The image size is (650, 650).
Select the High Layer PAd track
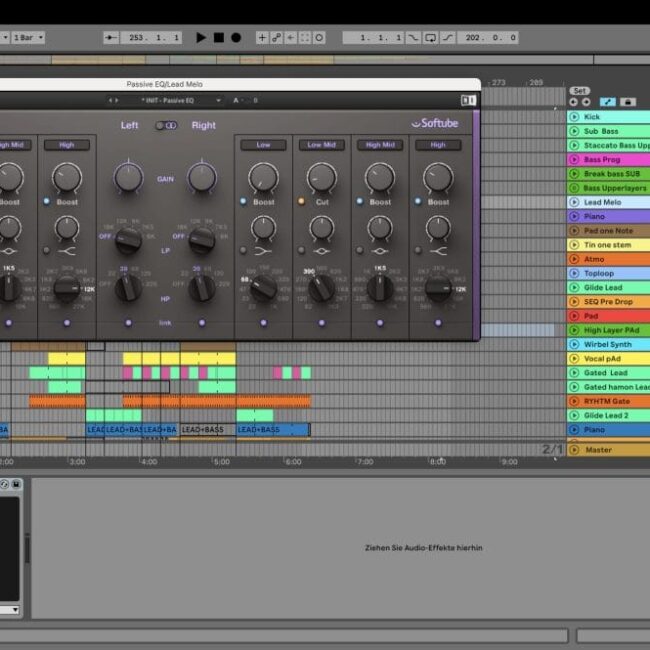[612, 330]
